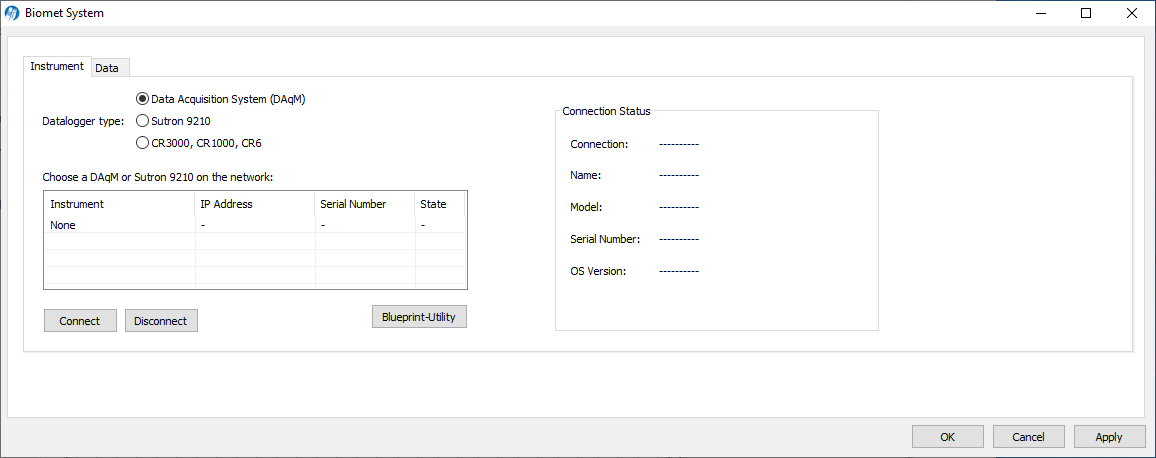This screenshot has height=458, width=1156.
Task: Open the Instrument tab
Action: tap(57, 66)
